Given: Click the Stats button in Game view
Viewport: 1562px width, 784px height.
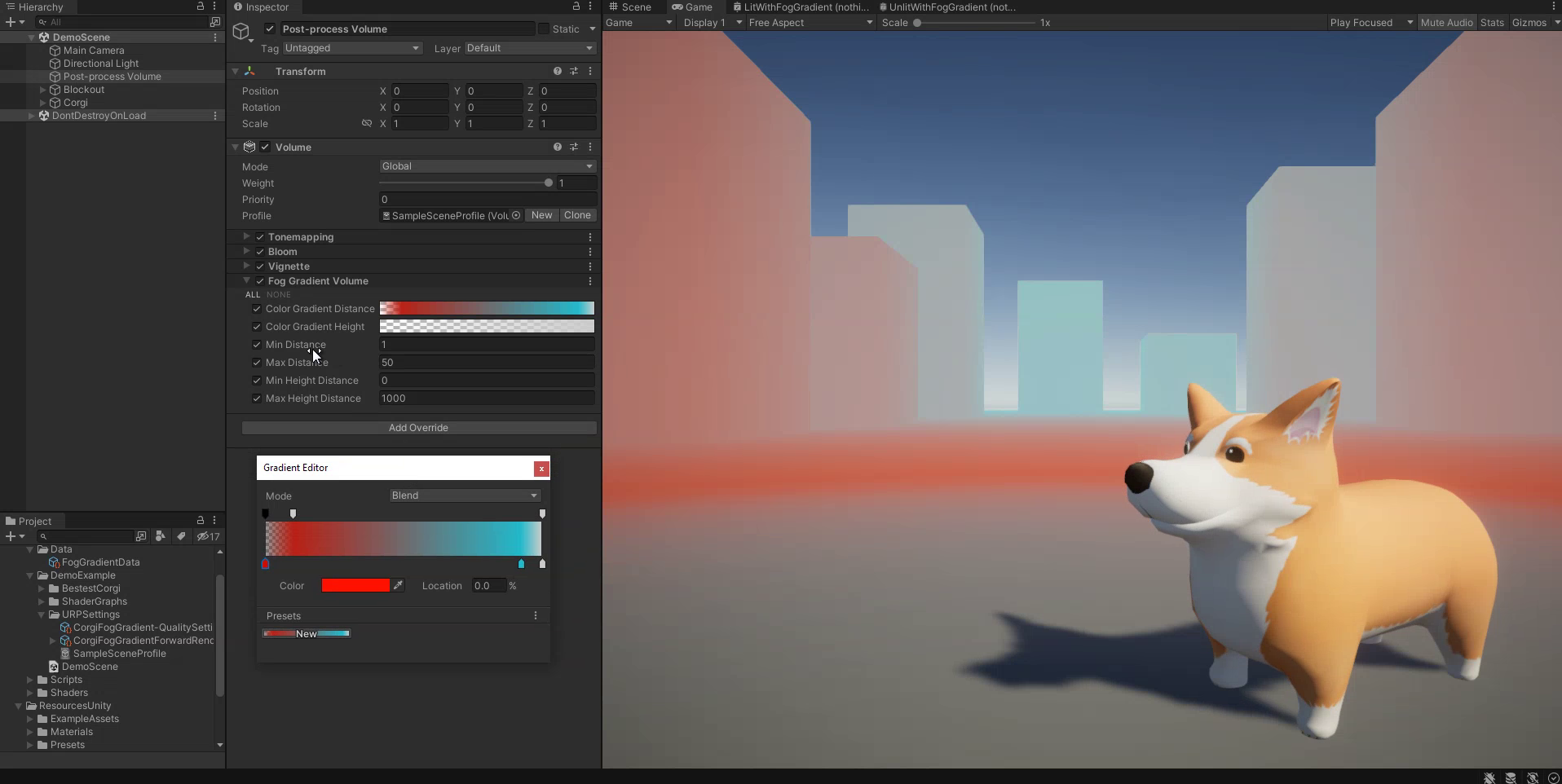Looking at the screenshot, I should point(1492,23).
